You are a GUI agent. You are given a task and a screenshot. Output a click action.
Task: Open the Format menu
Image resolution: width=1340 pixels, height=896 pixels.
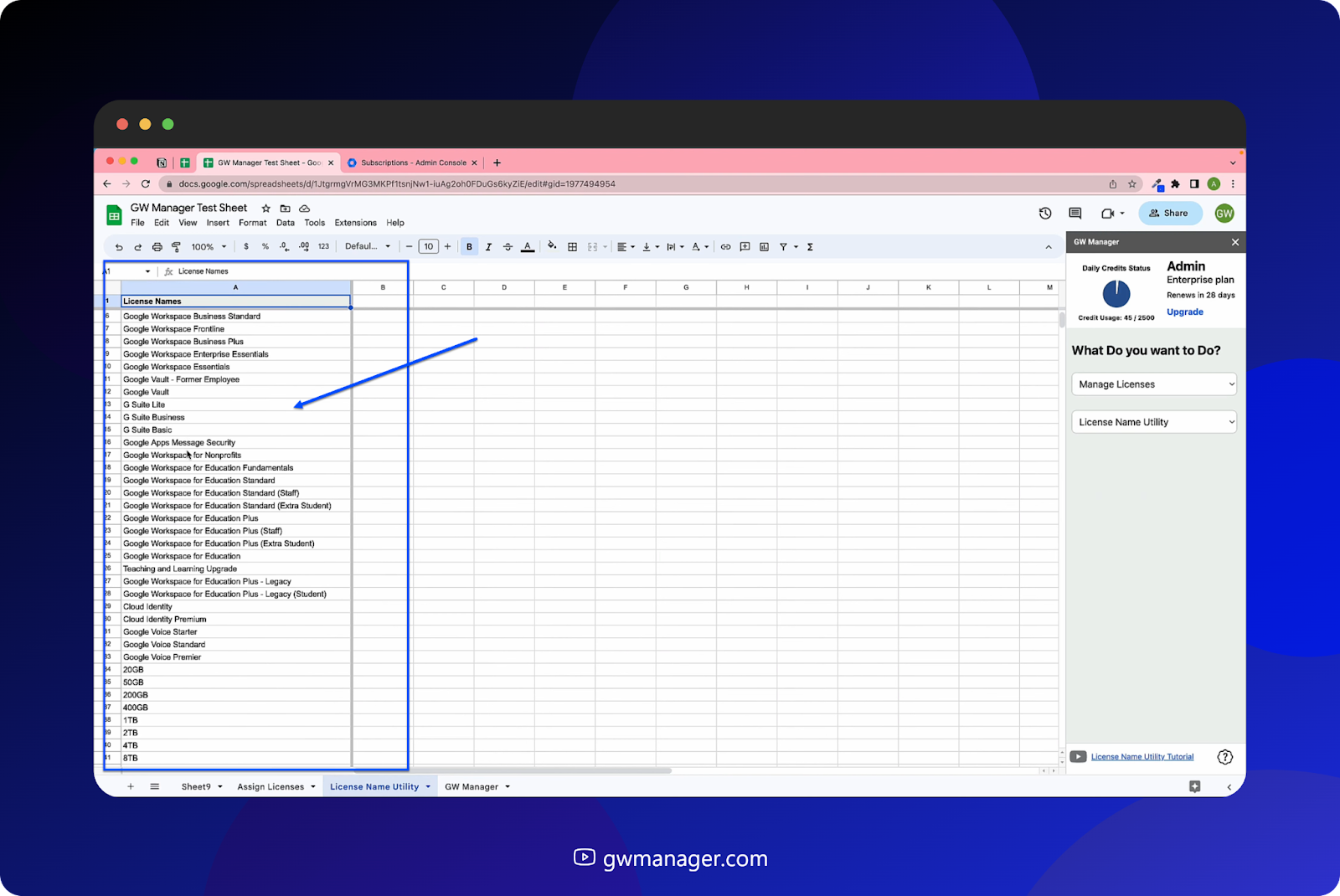[252, 223]
